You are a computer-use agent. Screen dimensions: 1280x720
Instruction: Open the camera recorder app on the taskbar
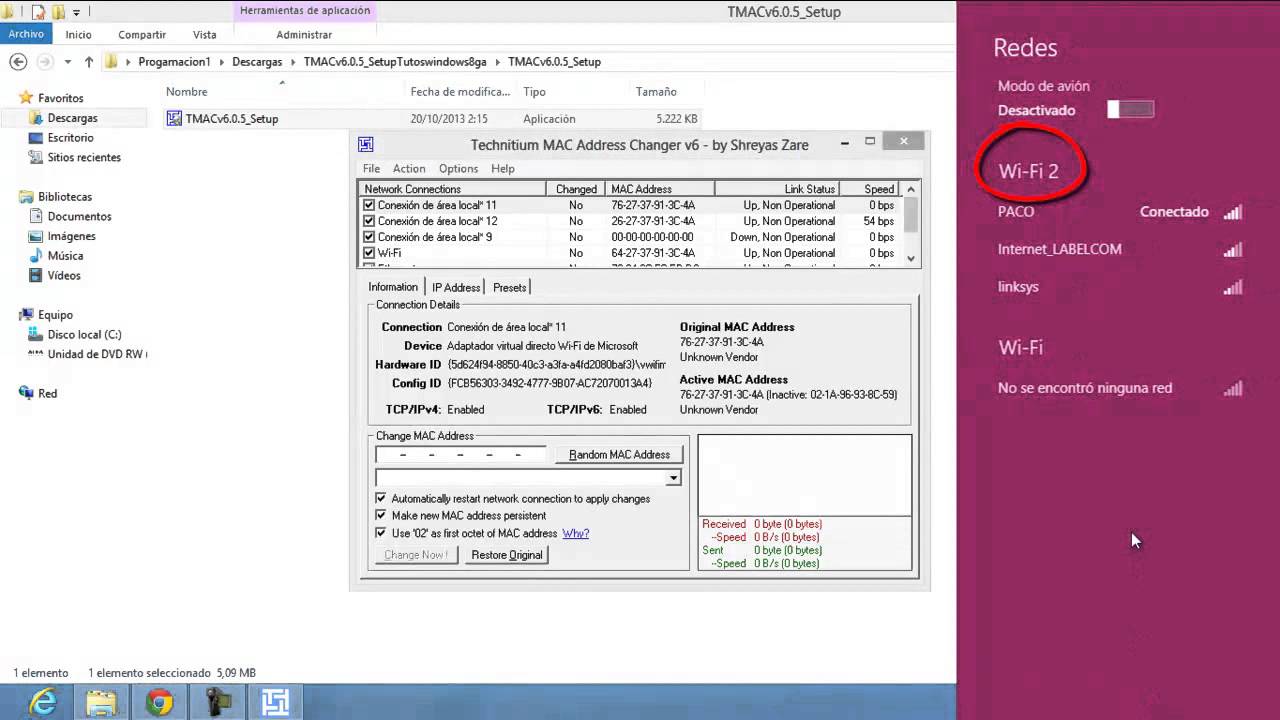tap(217, 703)
